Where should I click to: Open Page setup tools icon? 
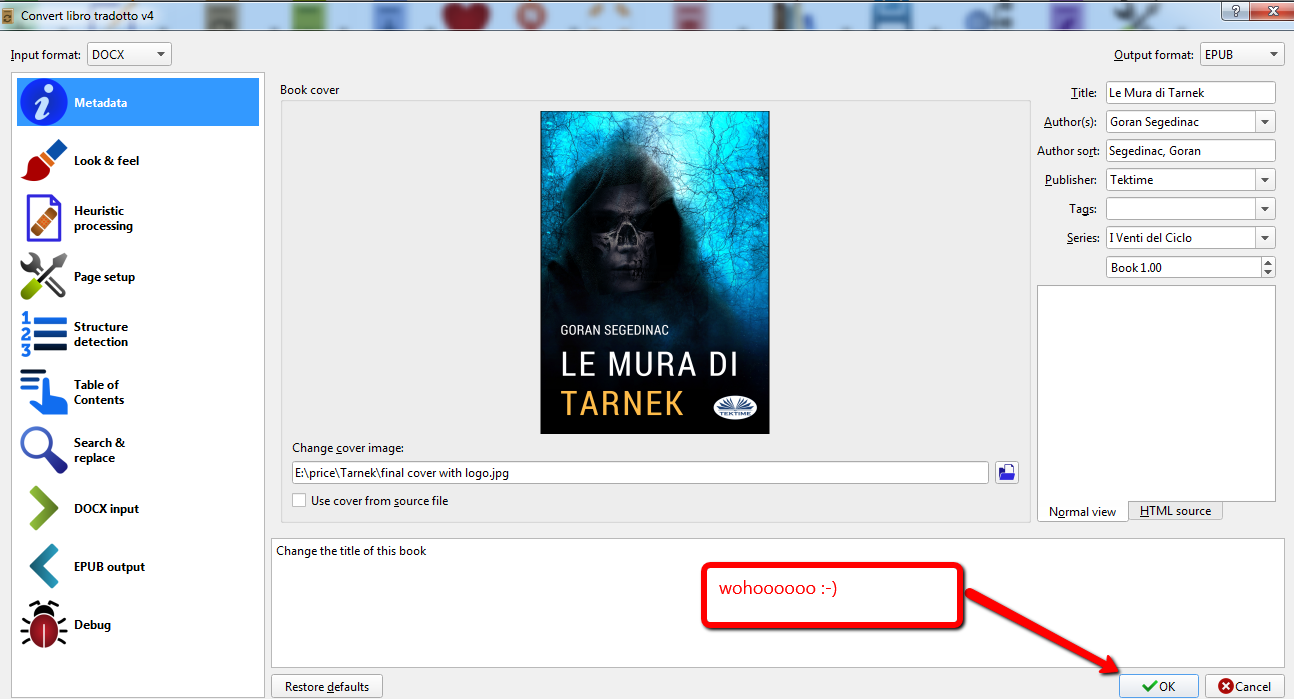tap(43, 276)
